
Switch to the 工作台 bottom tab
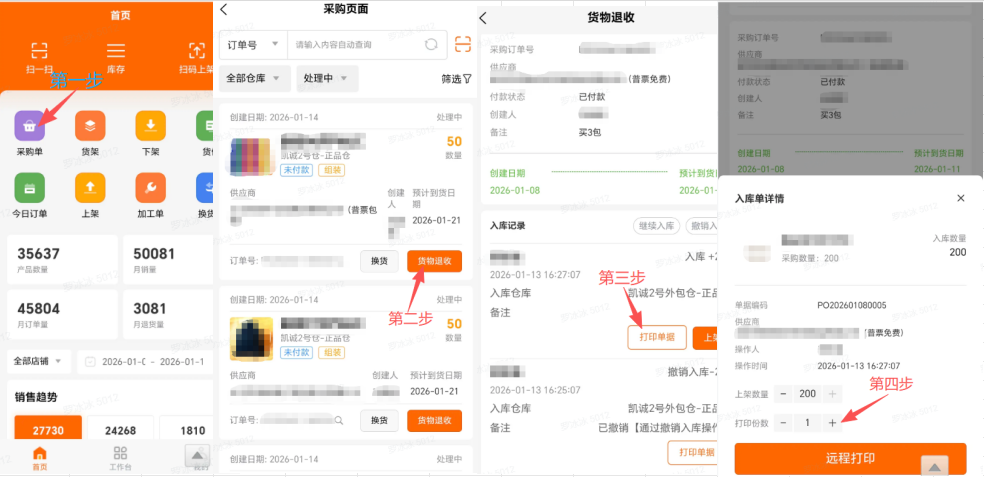(120, 458)
